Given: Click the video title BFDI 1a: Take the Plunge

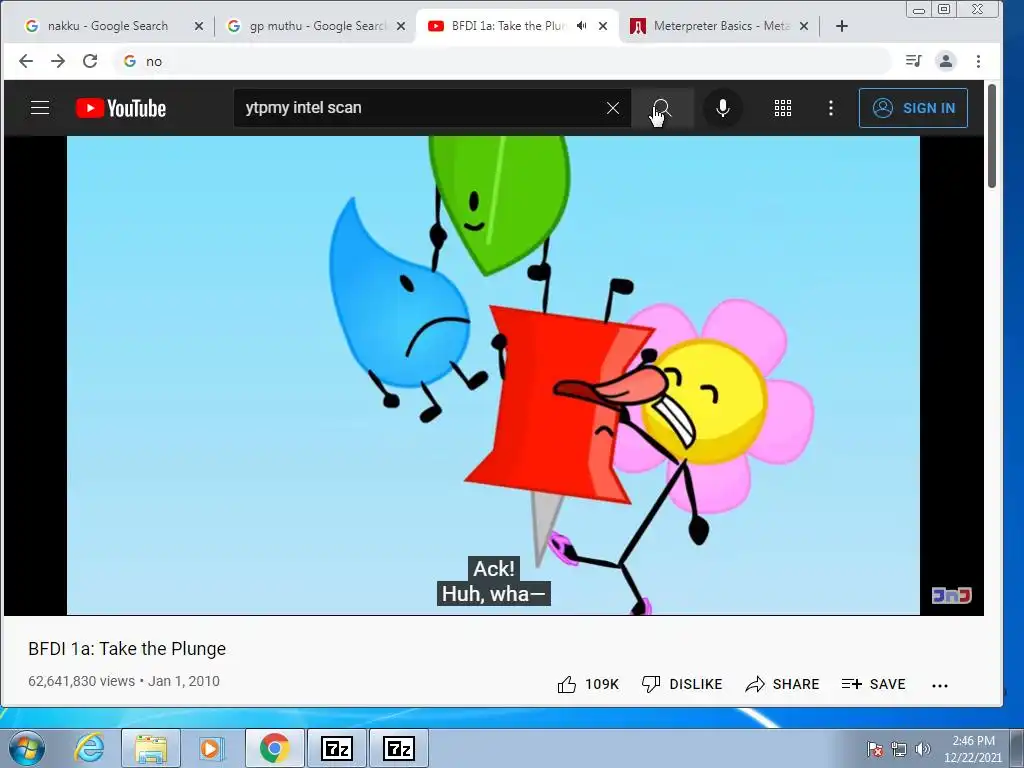Looking at the screenshot, I should [127, 648].
